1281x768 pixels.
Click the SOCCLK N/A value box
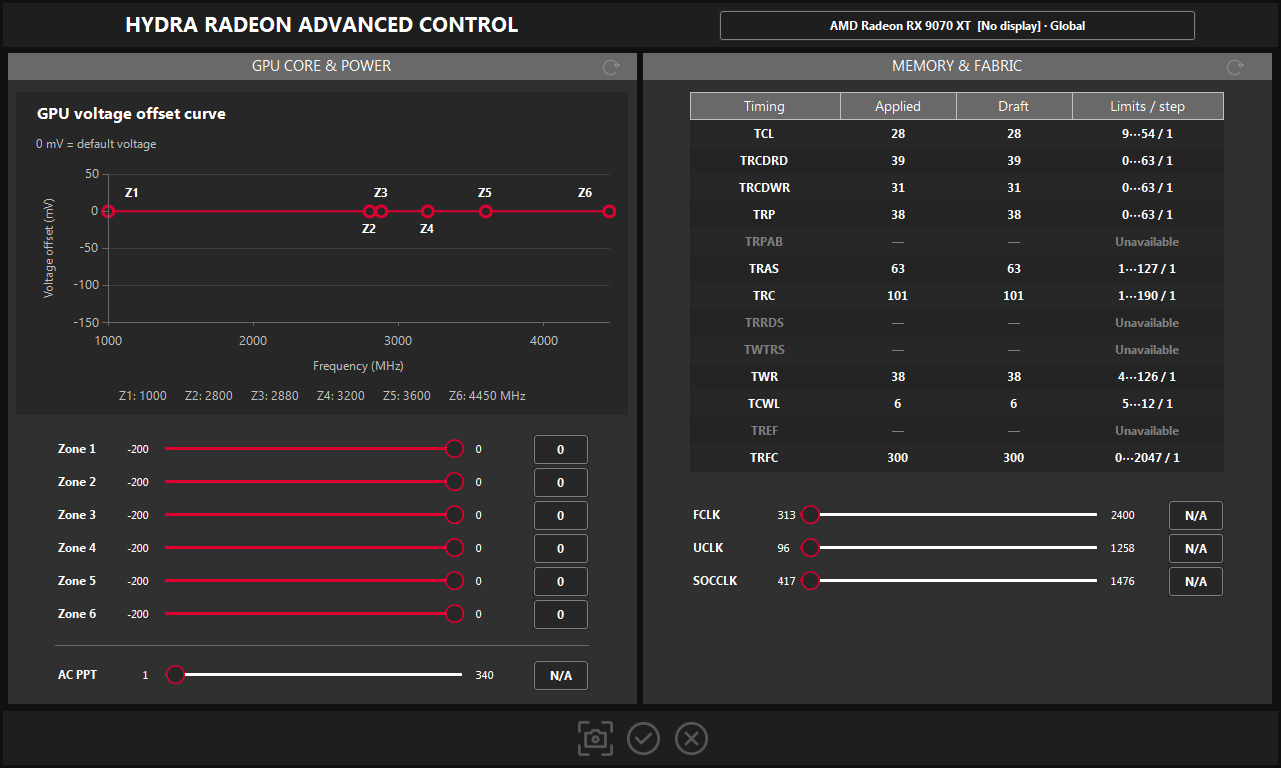[x=1196, y=582]
